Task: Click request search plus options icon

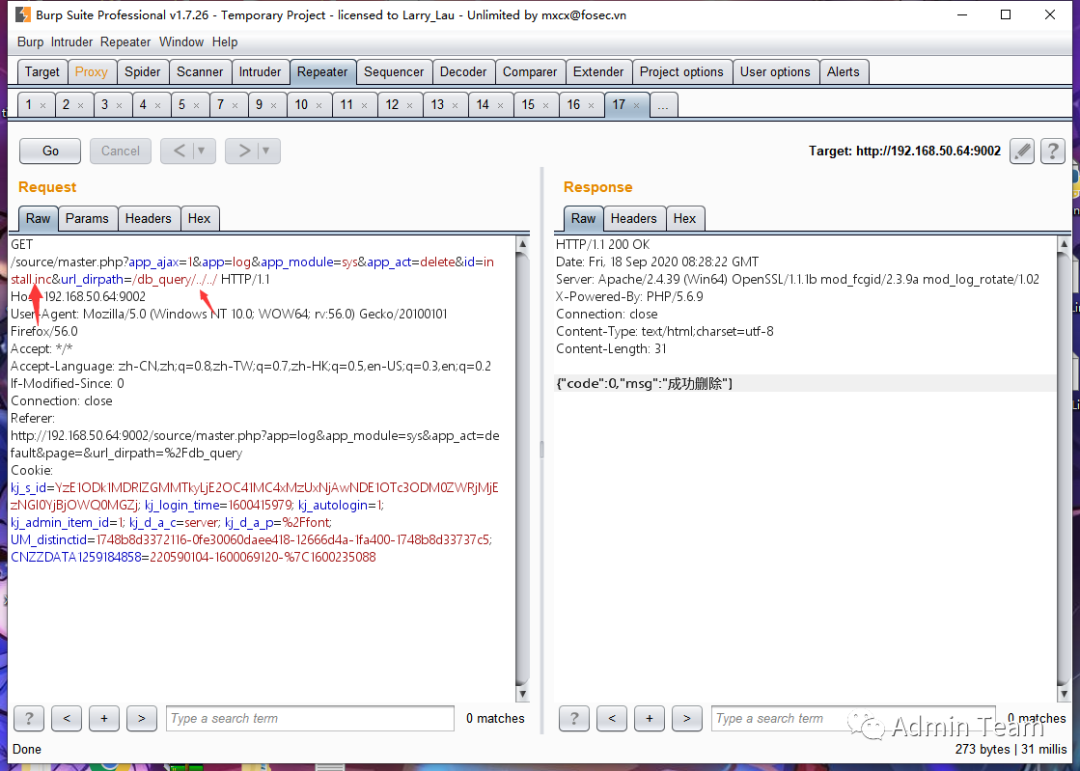Action: pos(104,718)
